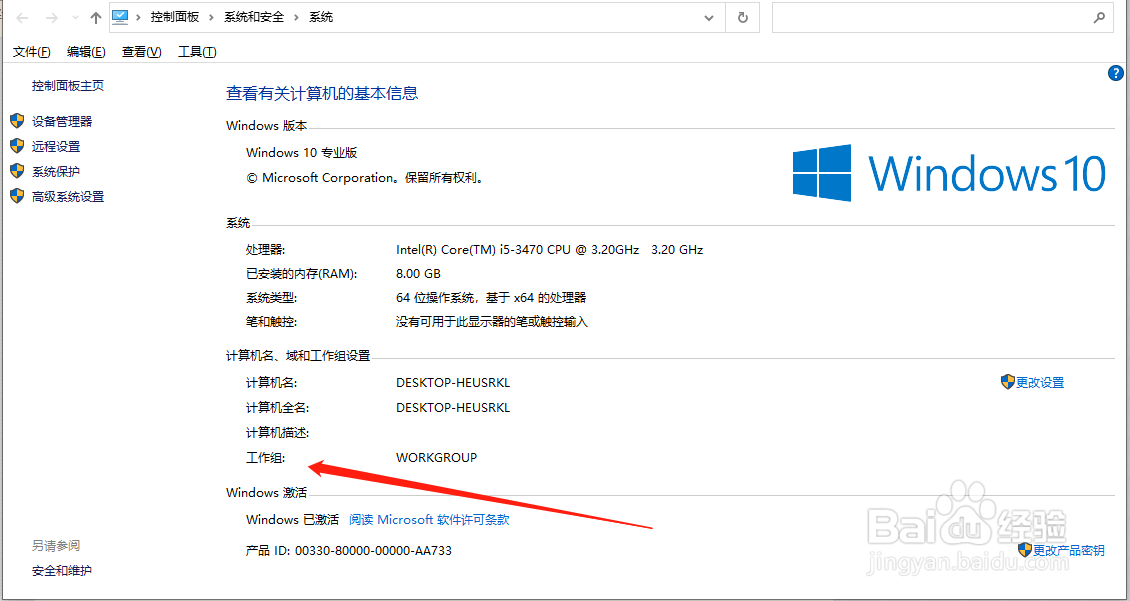Select processor value Intel(R) Core(TM) i5-3470
The height and width of the screenshot is (601, 1130).
(x=550, y=250)
